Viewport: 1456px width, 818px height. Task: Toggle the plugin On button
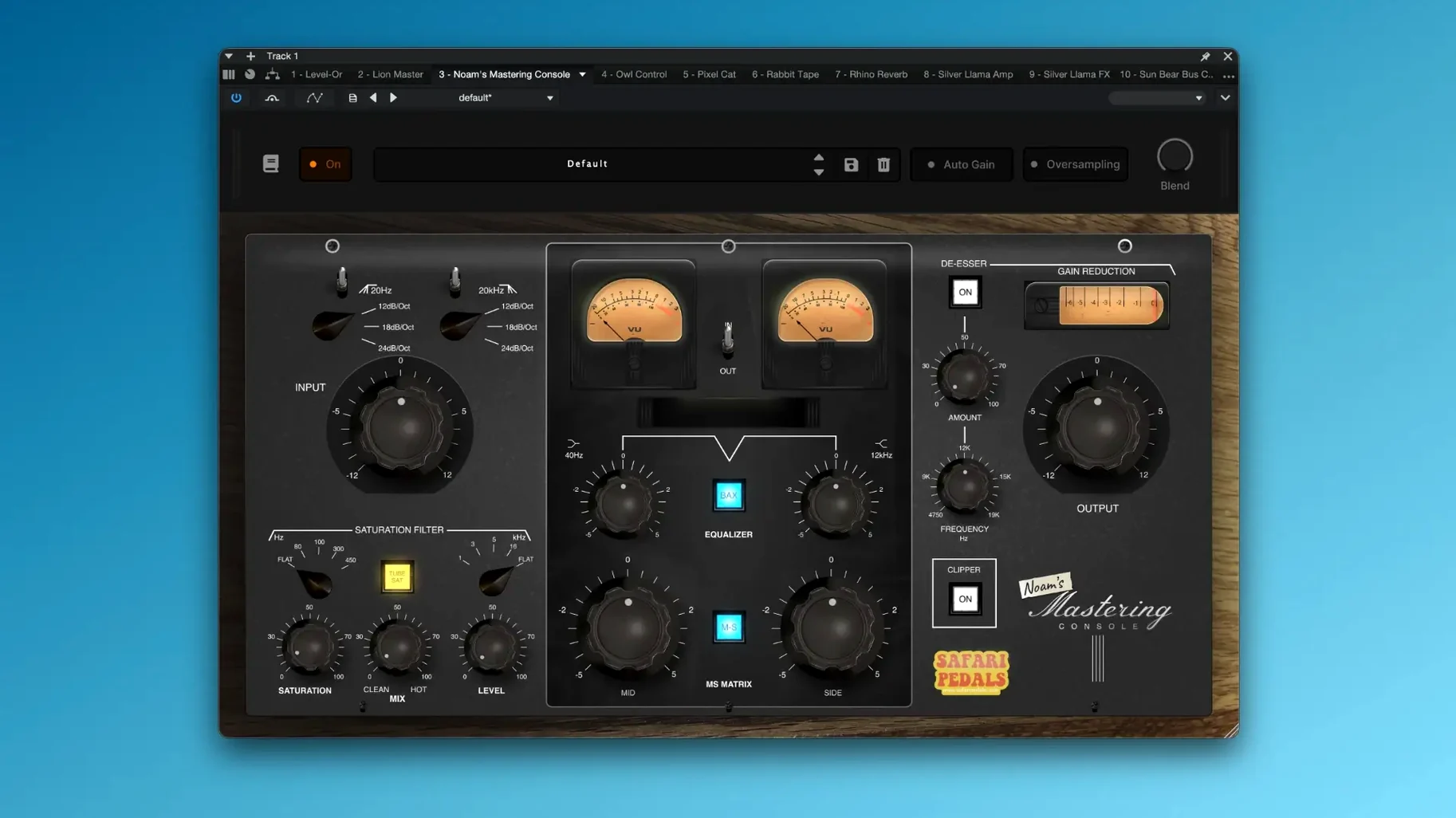tap(325, 164)
